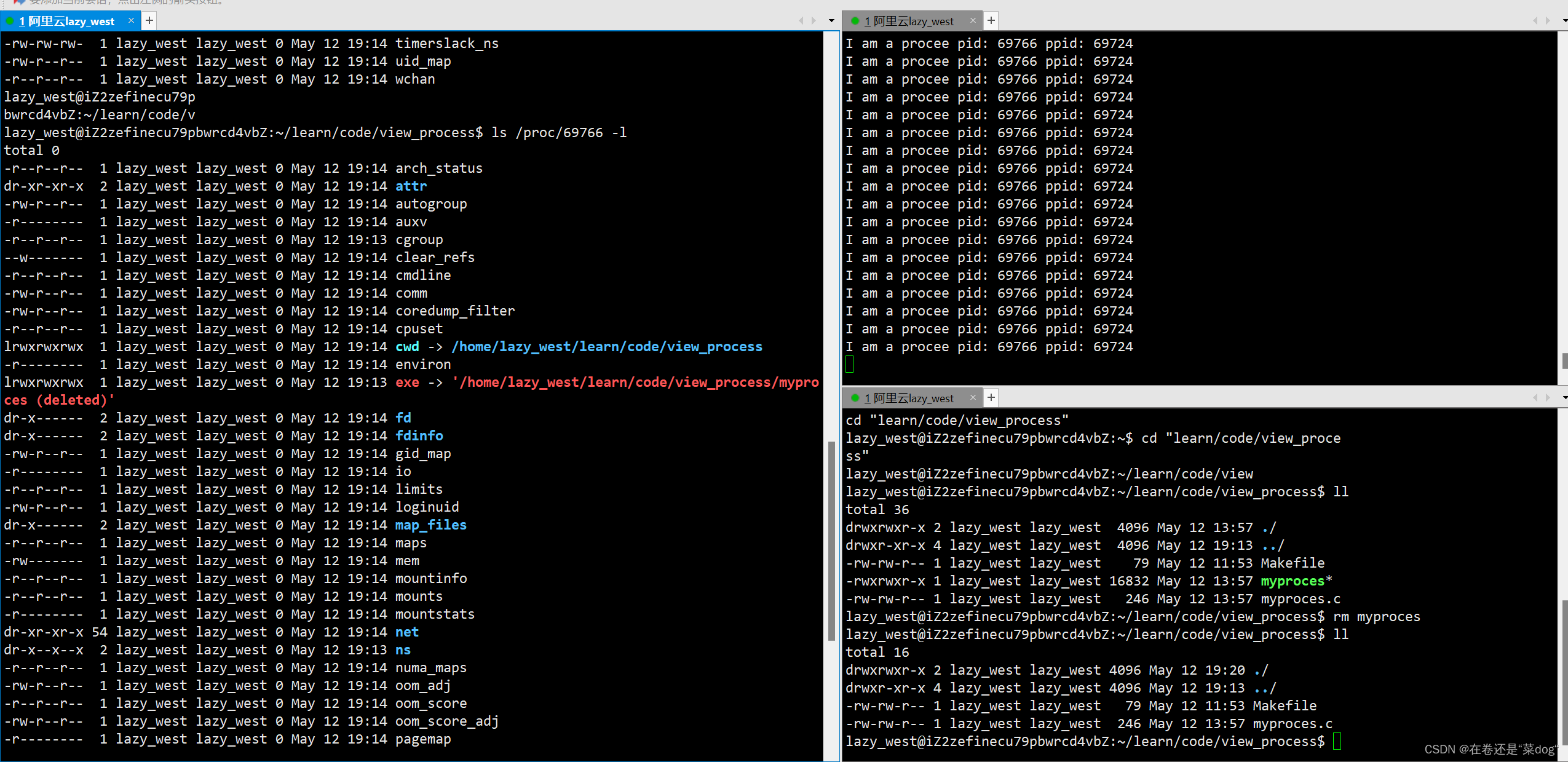Click the blue 'fd' directory entry

tap(403, 418)
